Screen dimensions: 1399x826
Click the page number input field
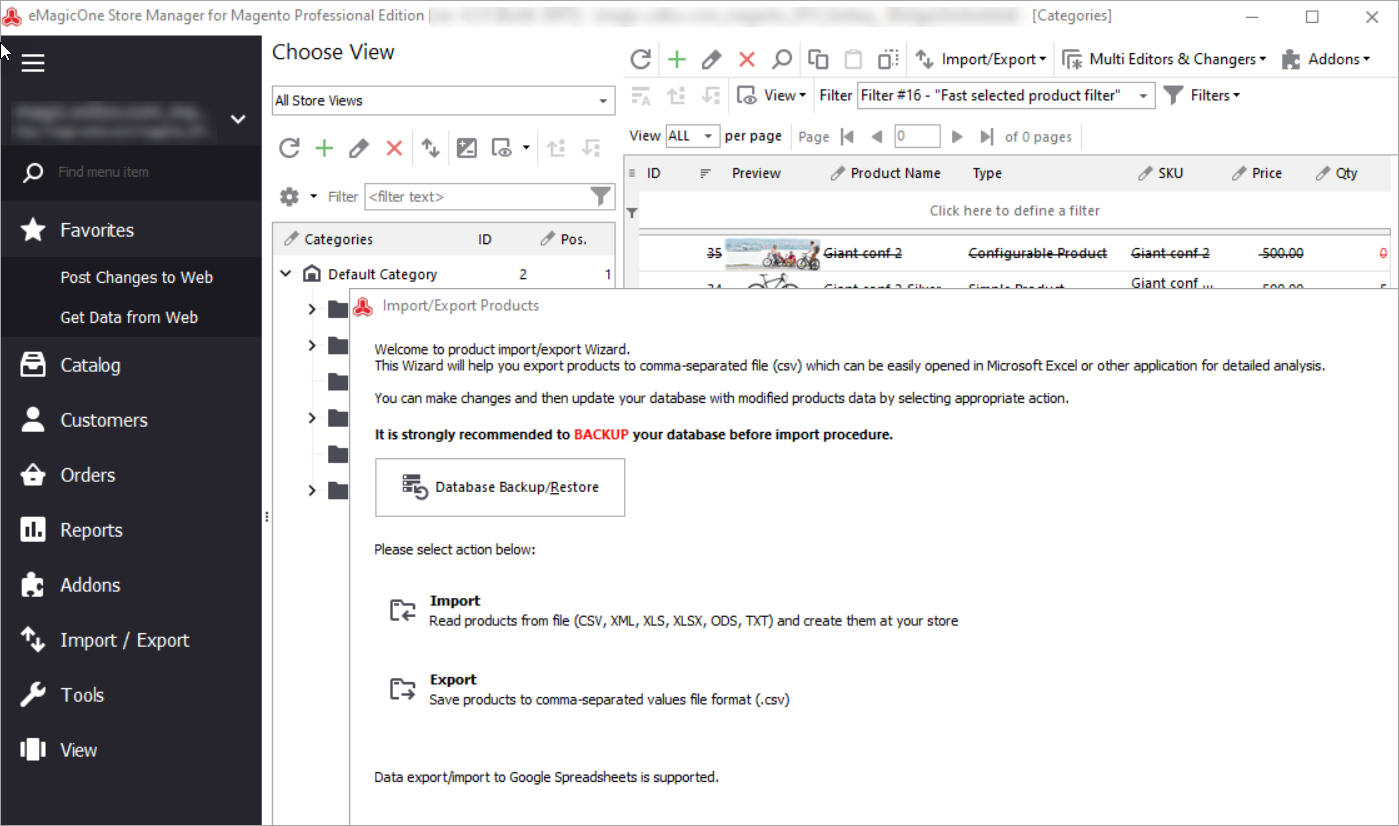point(917,136)
